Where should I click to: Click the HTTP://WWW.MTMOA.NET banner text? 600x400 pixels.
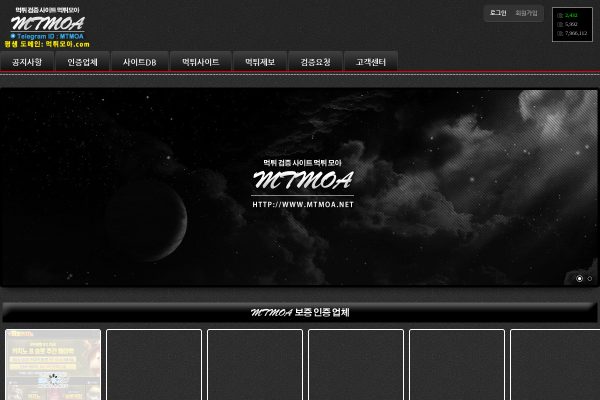(303, 204)
